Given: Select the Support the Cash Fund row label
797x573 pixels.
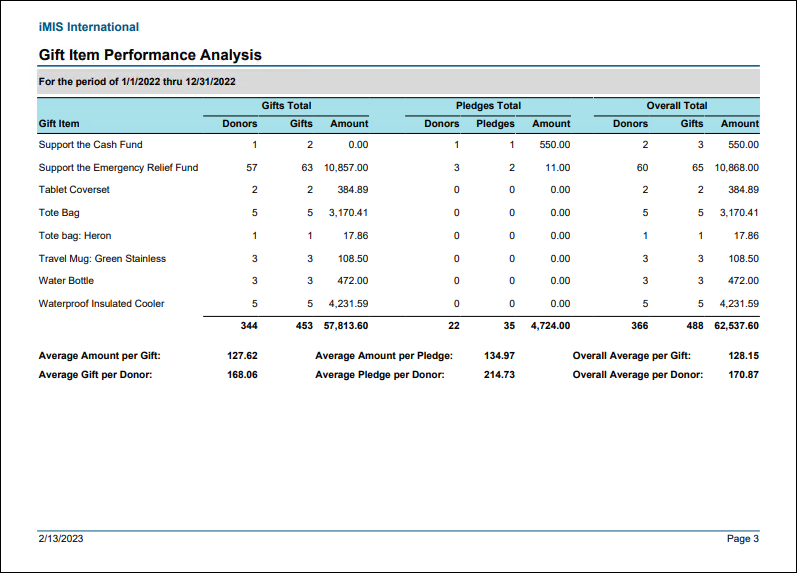Looking at the screenshot, I should pos(90,144).
